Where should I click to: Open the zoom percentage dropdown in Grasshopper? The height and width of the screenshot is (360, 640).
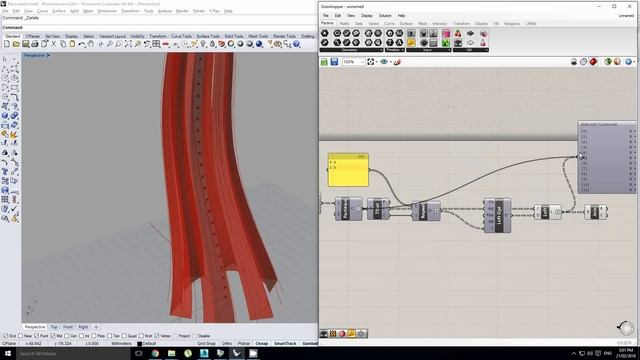click(362, 62)
